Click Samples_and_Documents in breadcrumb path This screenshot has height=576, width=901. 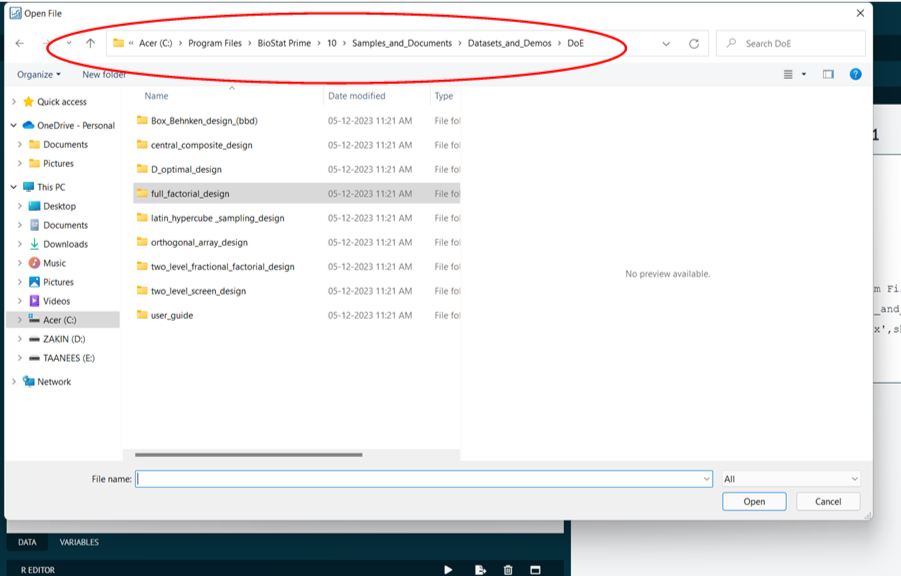pos(402,43)
